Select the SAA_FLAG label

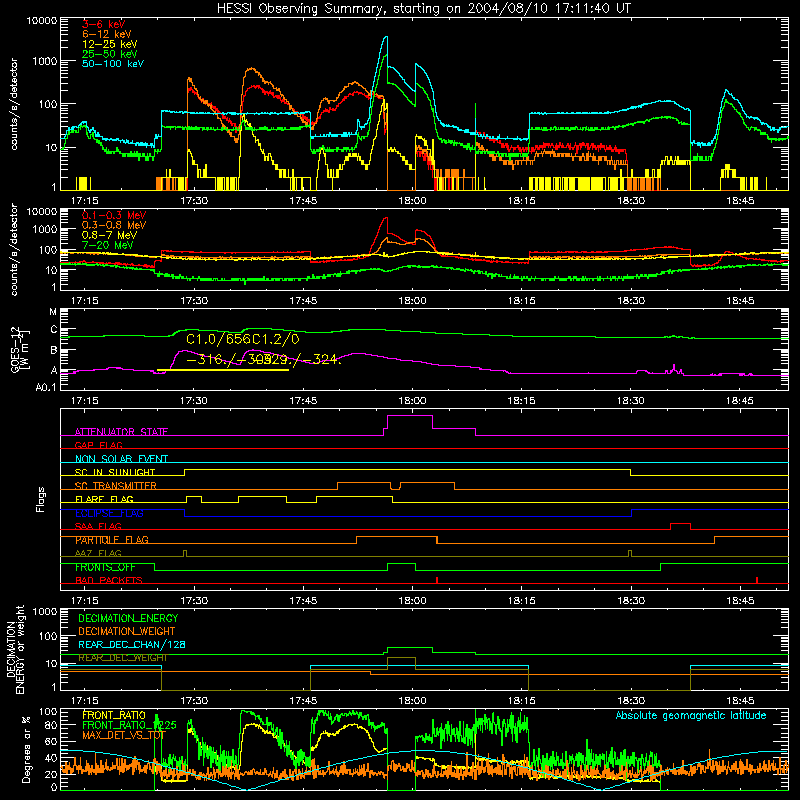[98, 526]
